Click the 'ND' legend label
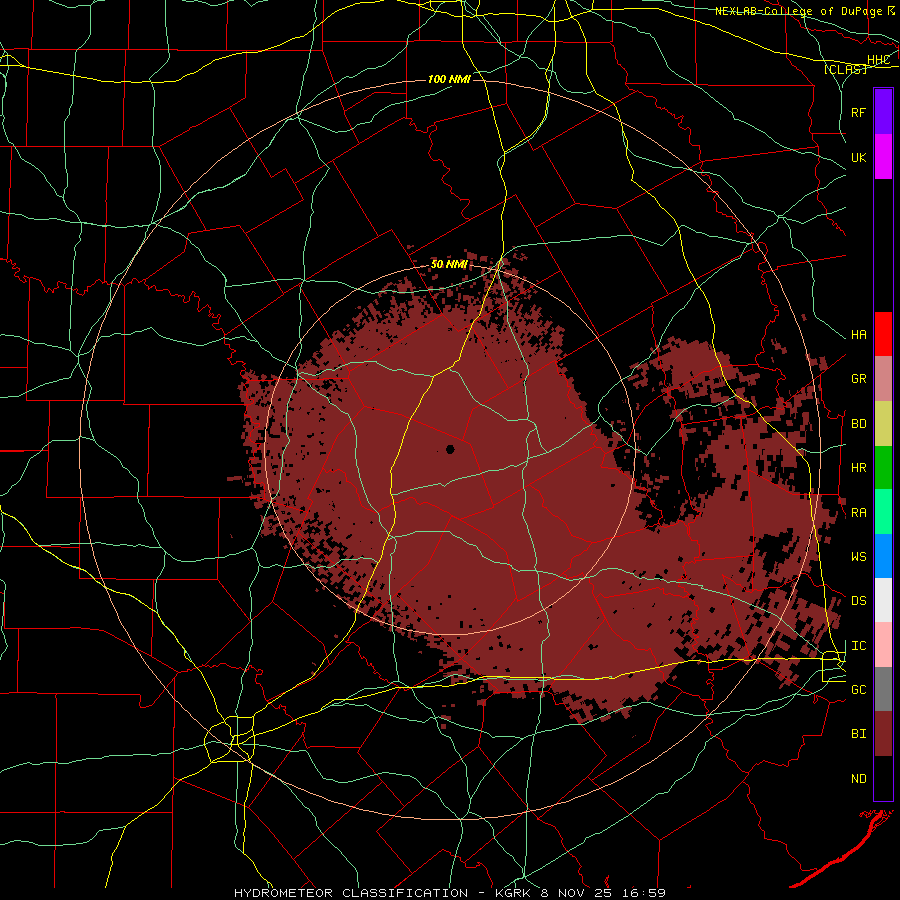The width and height of the screenshot is (900, 900). [x=858, y=779]
